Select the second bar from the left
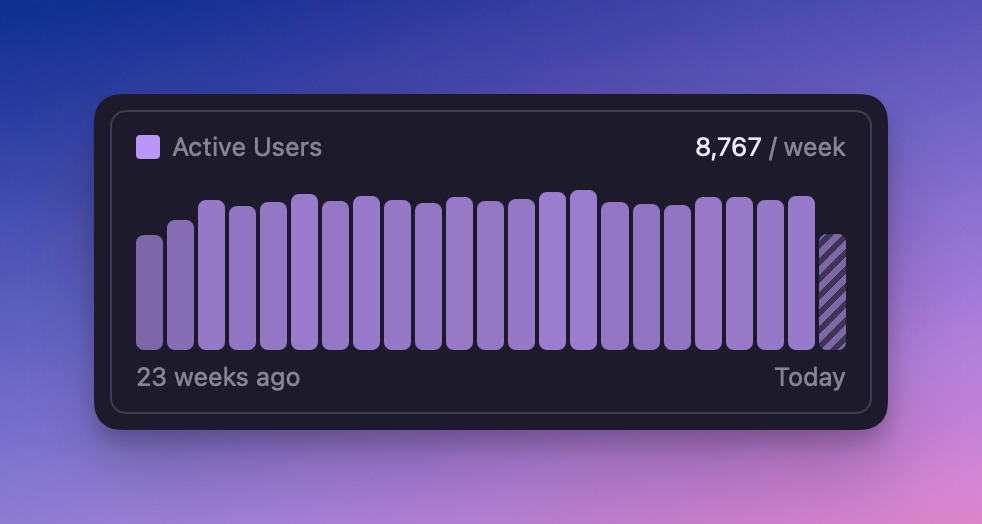 point(180,285)
